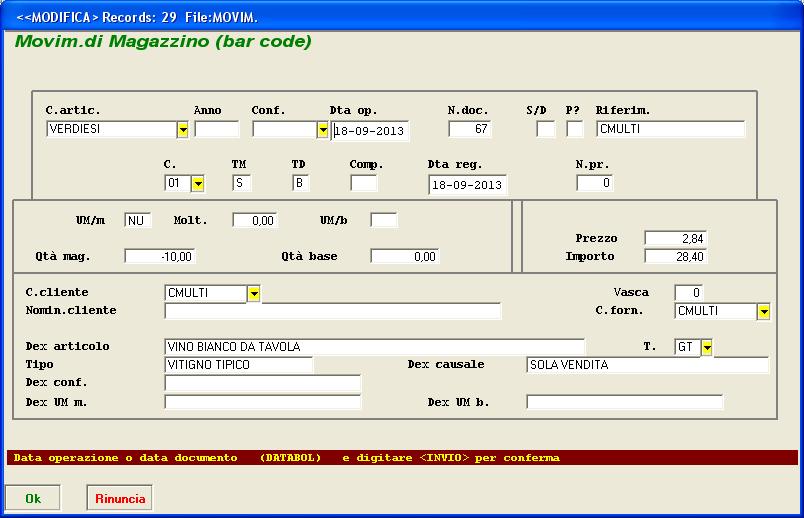The width and height of the screenshot is (804, 518).
Task: Click the Vasca field
Action: (x=689, y=293)
